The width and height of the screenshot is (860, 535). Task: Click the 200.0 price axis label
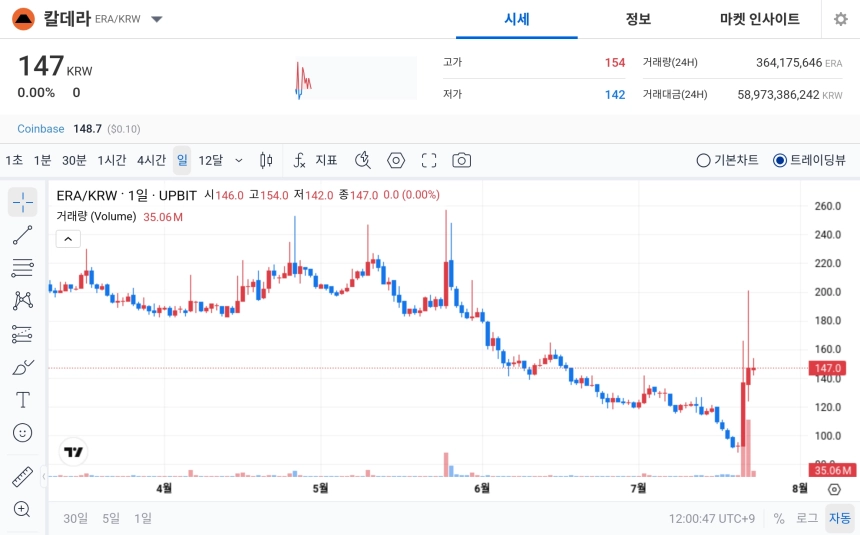828,292
